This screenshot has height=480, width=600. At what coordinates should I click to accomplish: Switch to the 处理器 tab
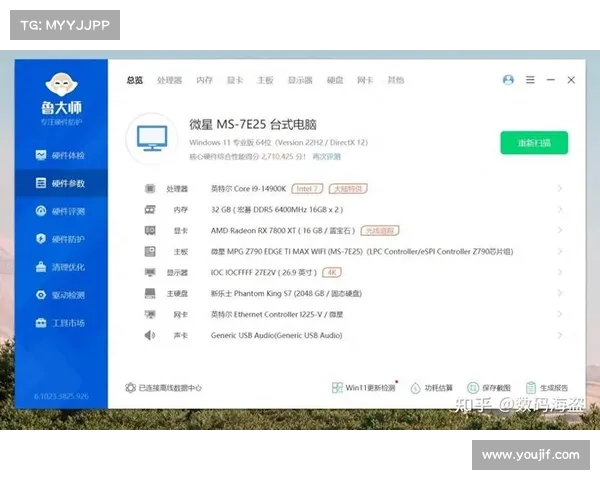coord(169,80)
